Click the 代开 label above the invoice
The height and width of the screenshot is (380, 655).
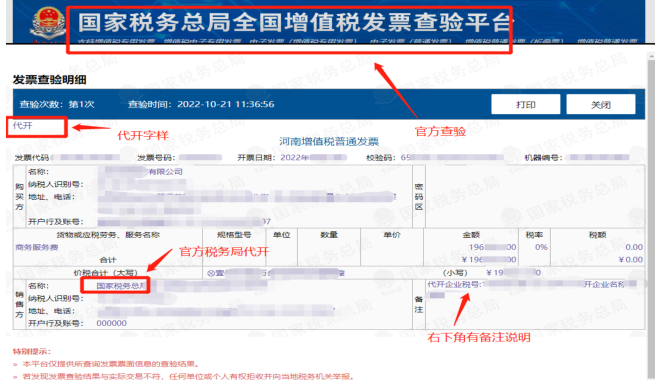[x=23, y=125]
